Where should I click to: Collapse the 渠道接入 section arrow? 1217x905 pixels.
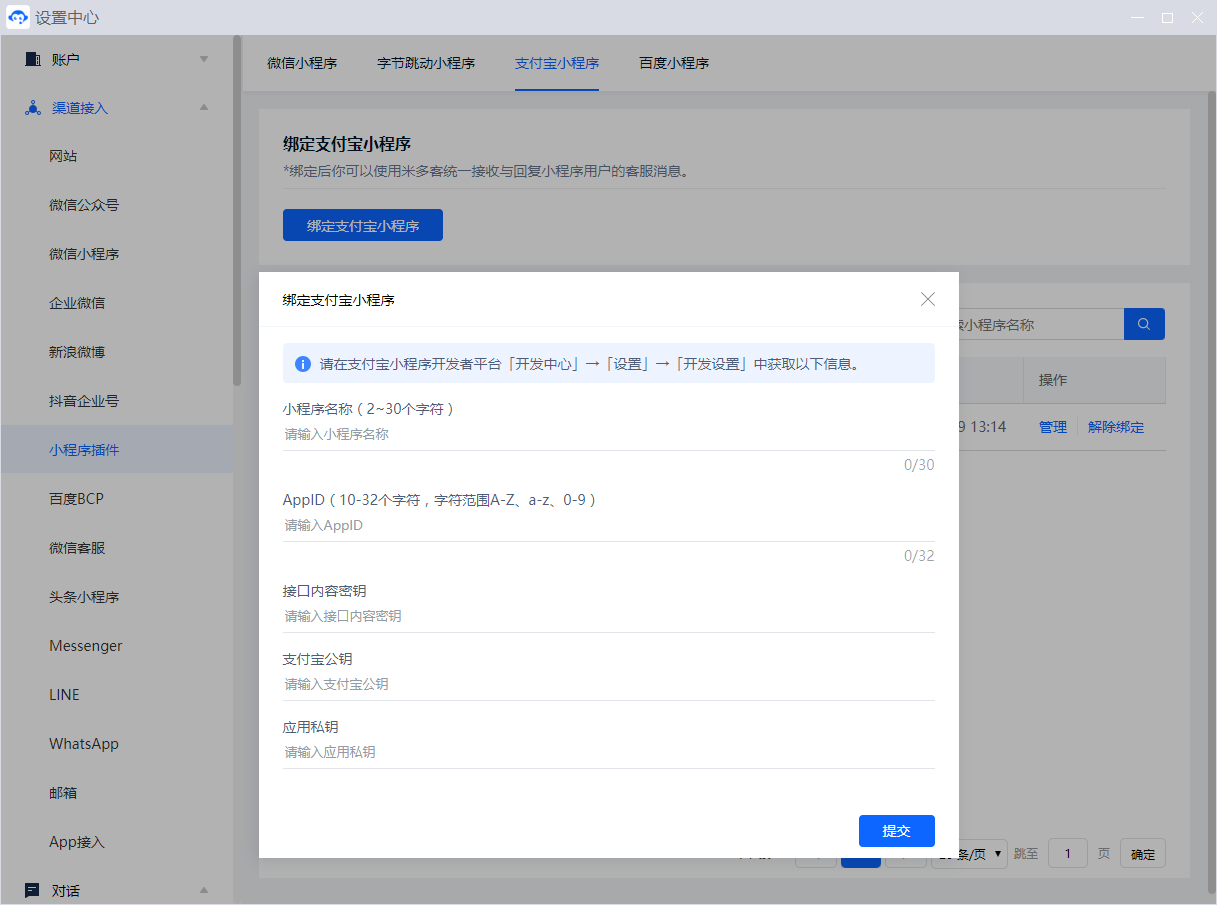click(x=204, y=108)
